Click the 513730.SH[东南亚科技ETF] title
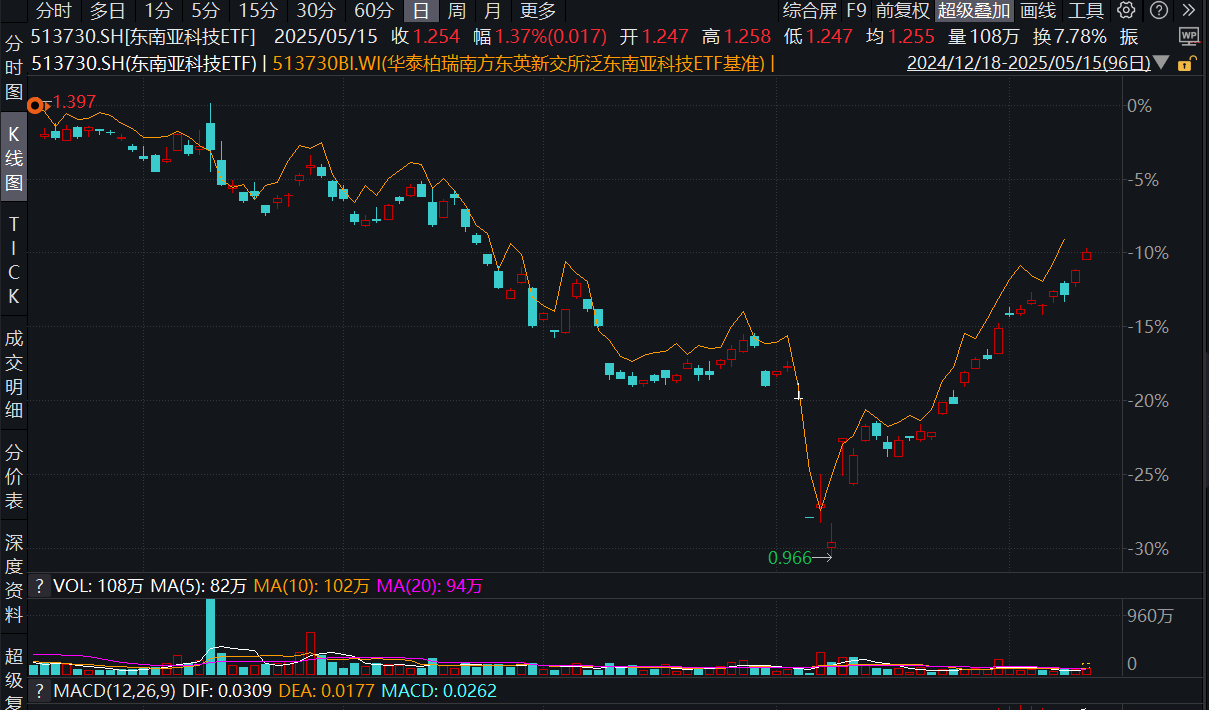This screenshot has width=1209, height=710. coord(144,37)
